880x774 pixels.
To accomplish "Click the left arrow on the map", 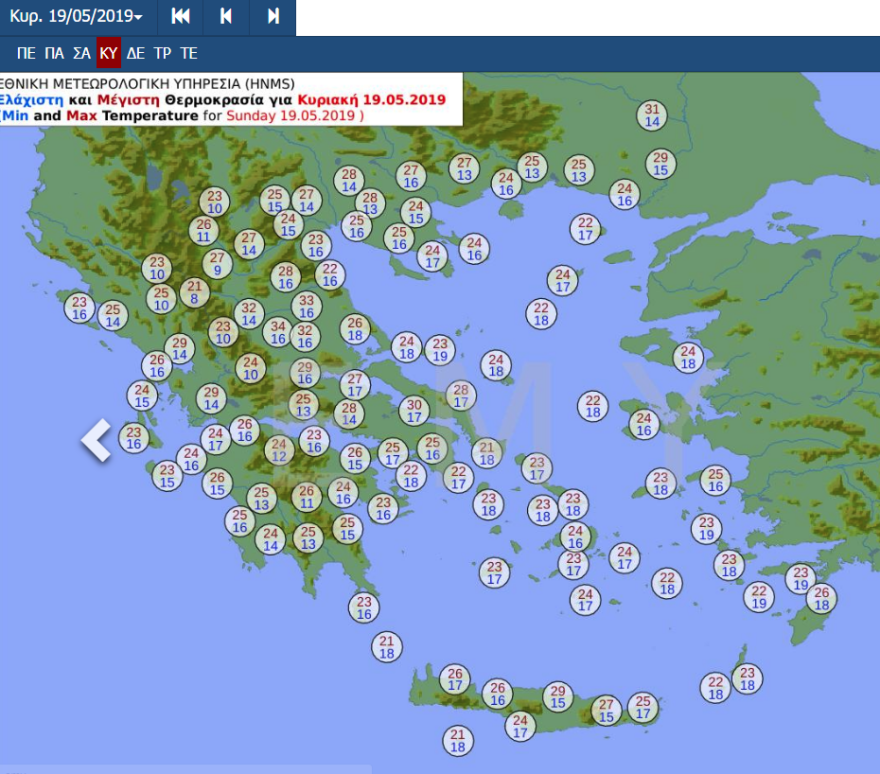I will pos(97,440).
